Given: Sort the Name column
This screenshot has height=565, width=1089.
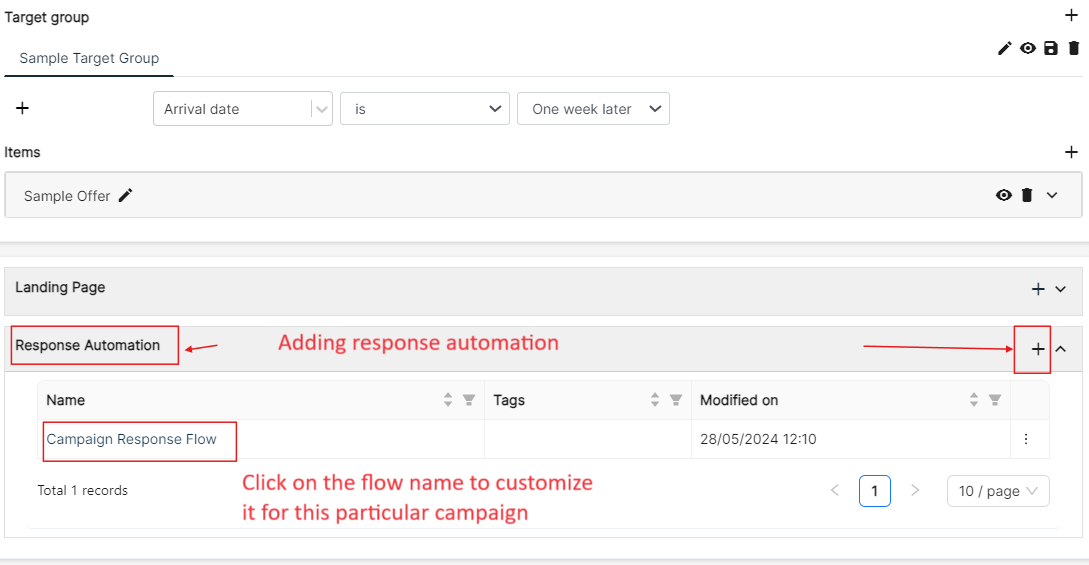Looking at the screenshot, I should tap(448, 400).
